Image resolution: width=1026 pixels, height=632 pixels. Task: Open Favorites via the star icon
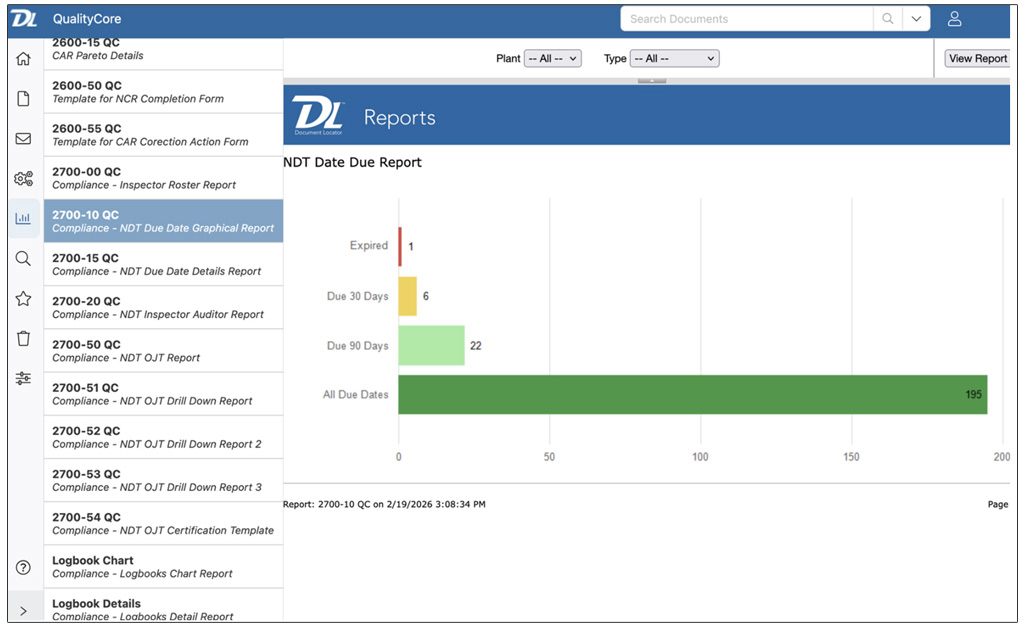[x=23, y=298]
